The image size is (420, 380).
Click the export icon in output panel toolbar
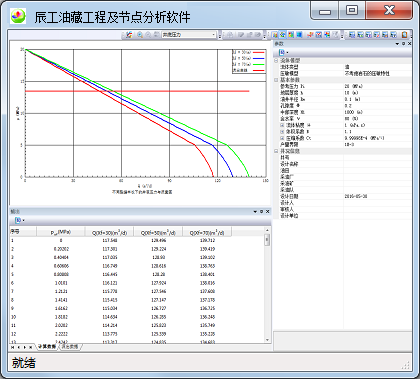click(x=18, y=220)
